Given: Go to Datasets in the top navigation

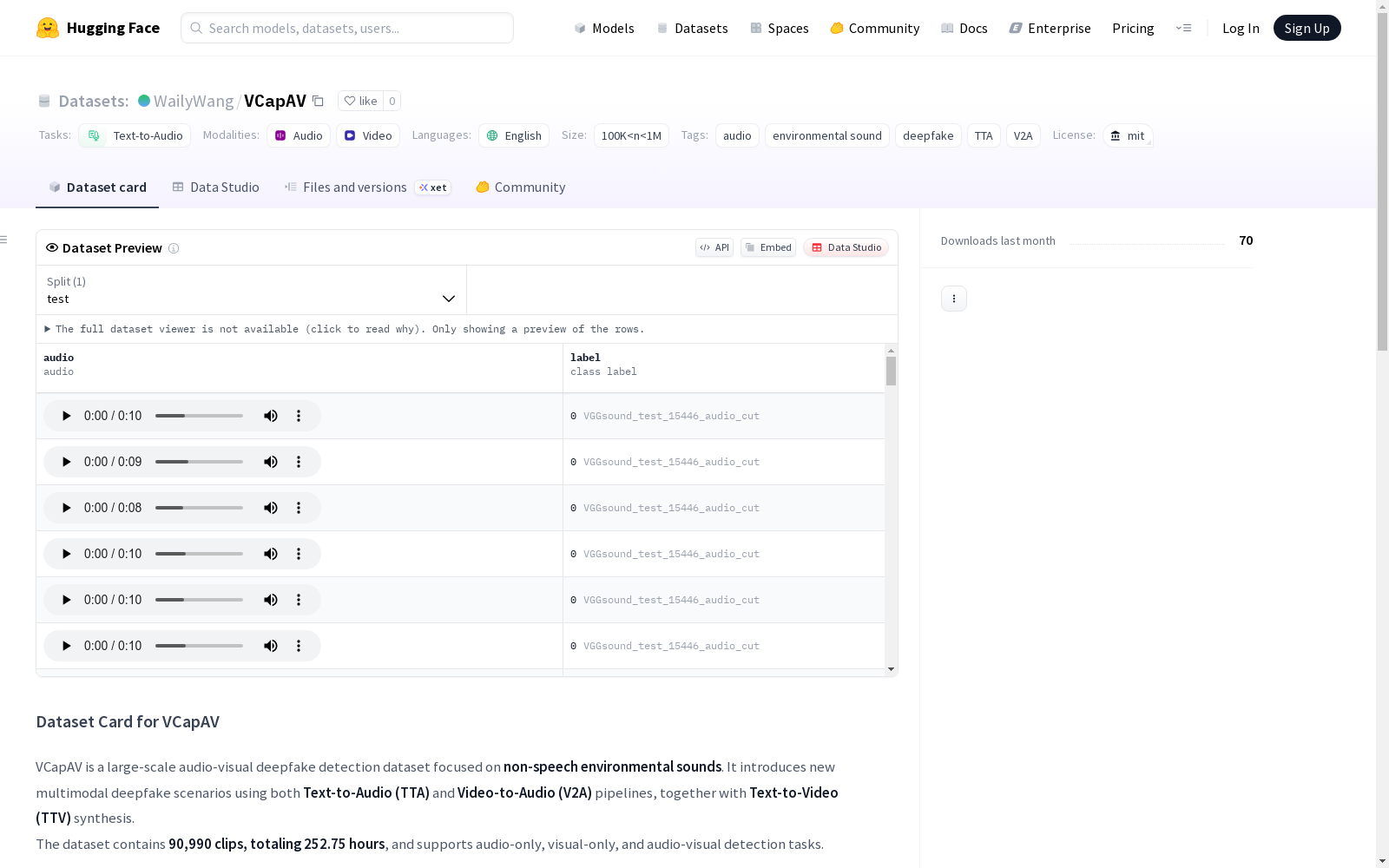Looking at the screenshot, I should pos(692,28).
